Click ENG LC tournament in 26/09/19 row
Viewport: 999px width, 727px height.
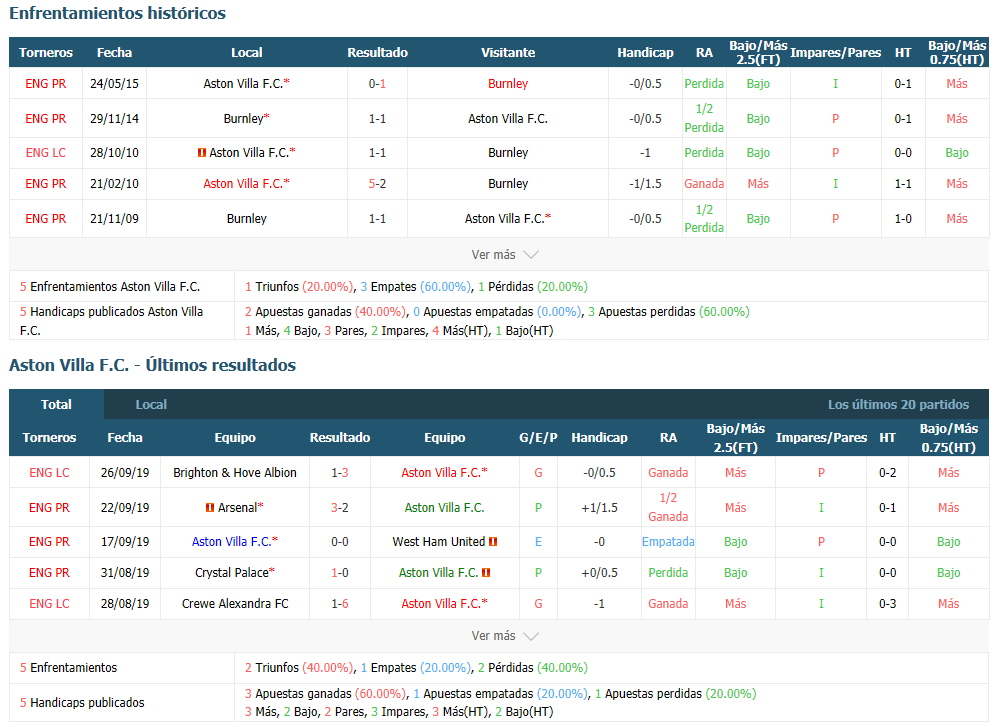[x=49, y=473]
